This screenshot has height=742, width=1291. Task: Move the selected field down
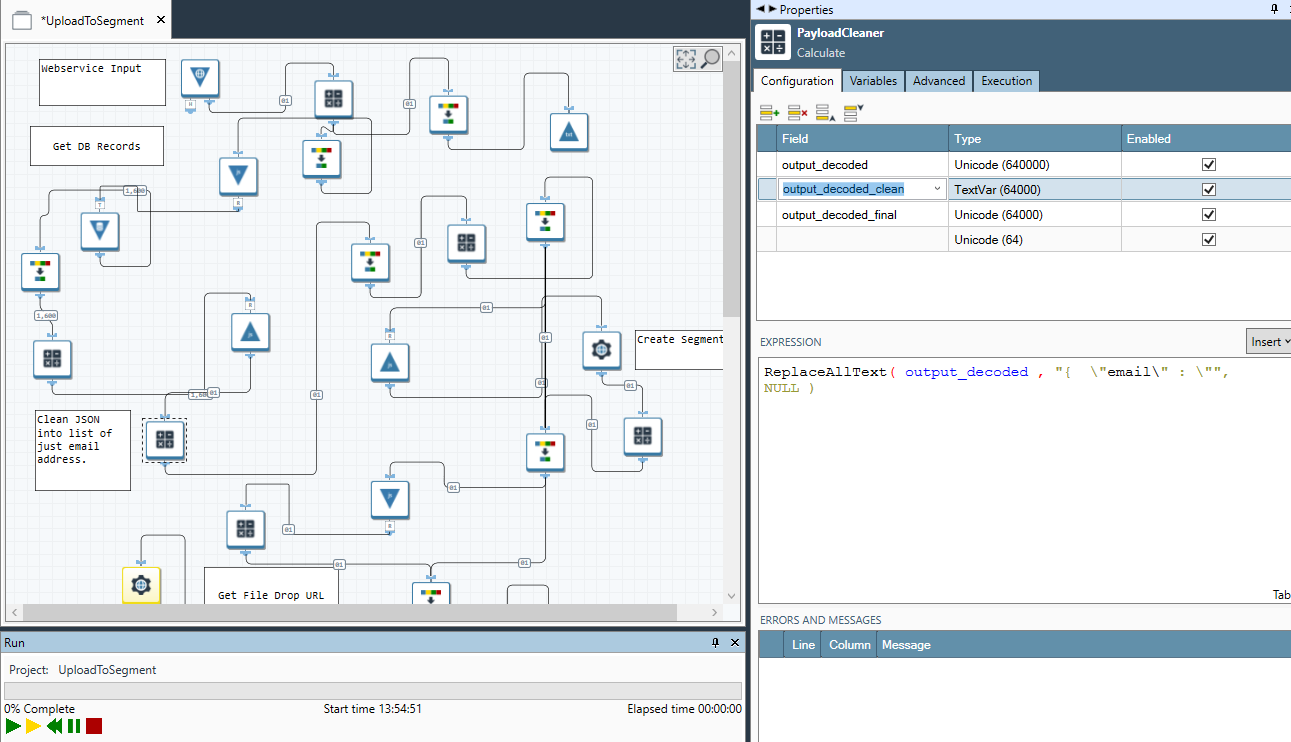pos(853,113)
